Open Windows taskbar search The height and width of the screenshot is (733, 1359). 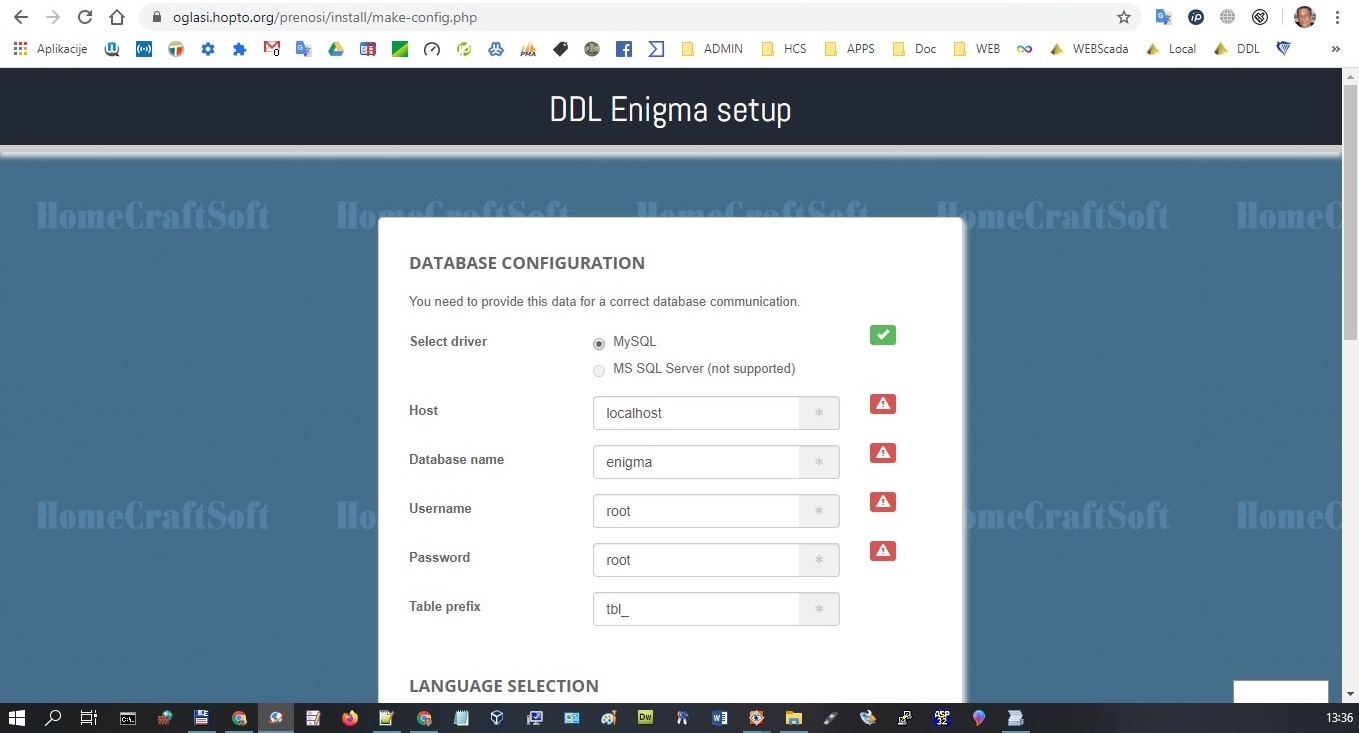pos(54,718)
